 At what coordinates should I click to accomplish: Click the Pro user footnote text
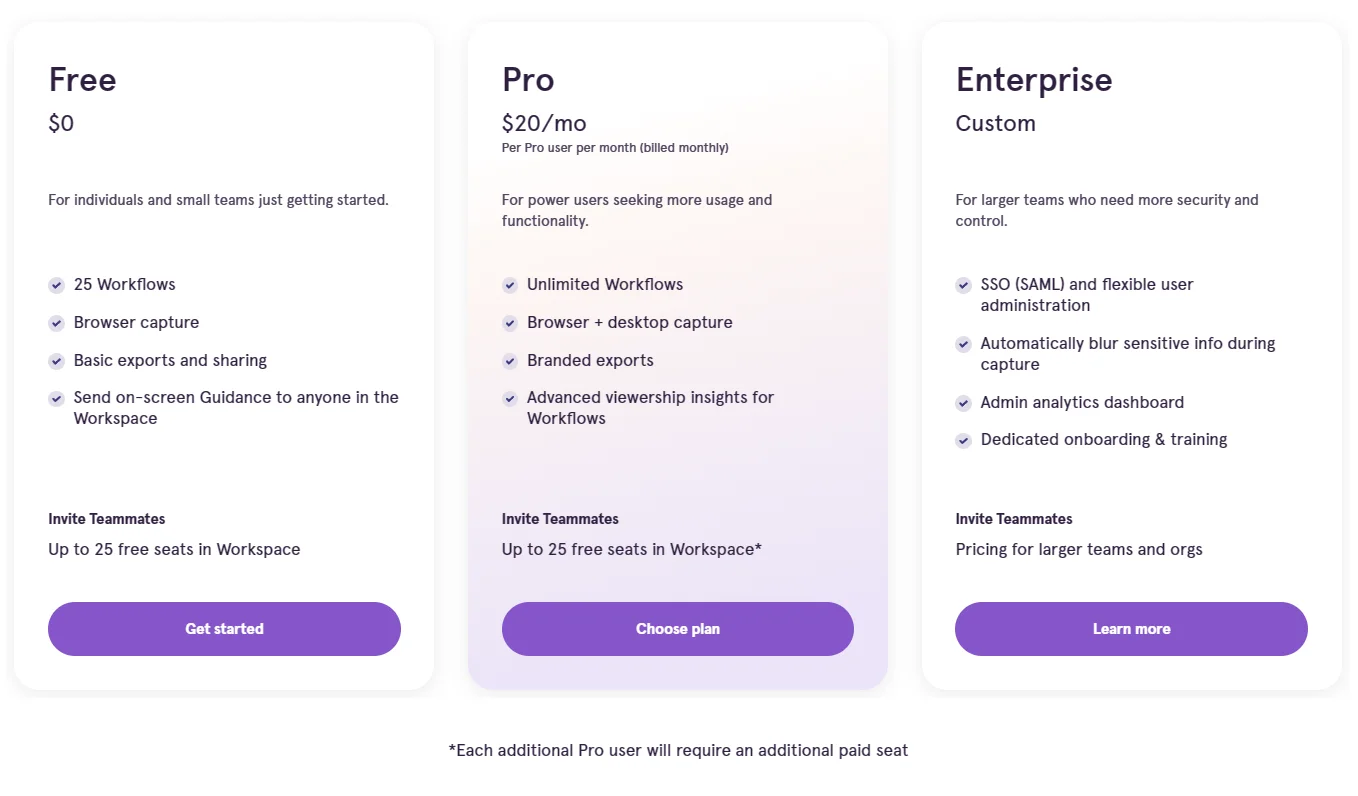tap(678, 750)
